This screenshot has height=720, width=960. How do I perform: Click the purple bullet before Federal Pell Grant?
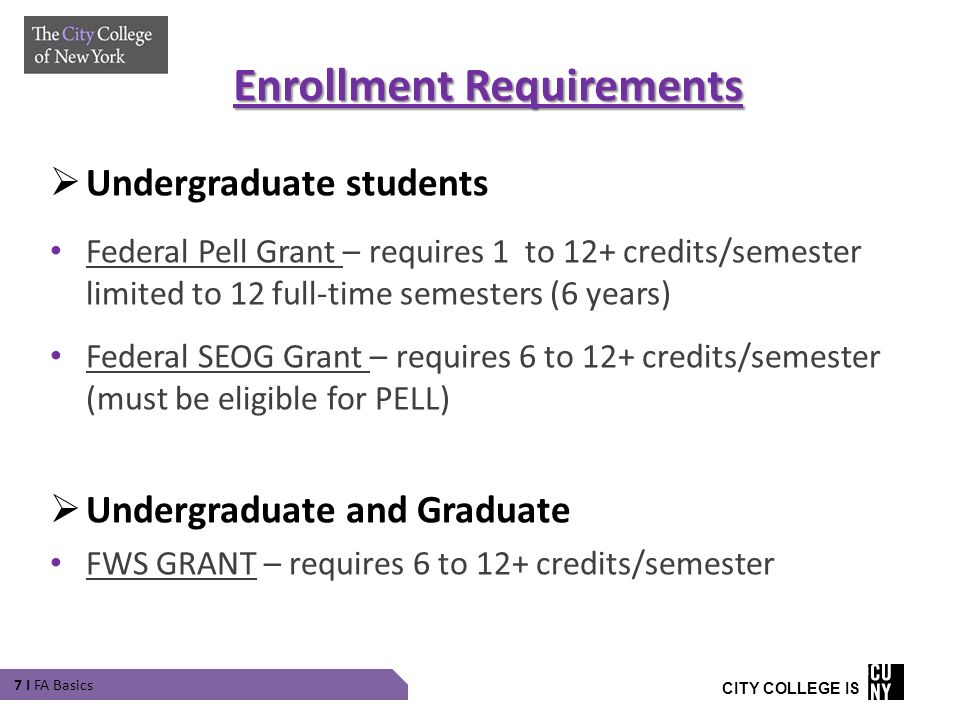[x=56, y=250]
